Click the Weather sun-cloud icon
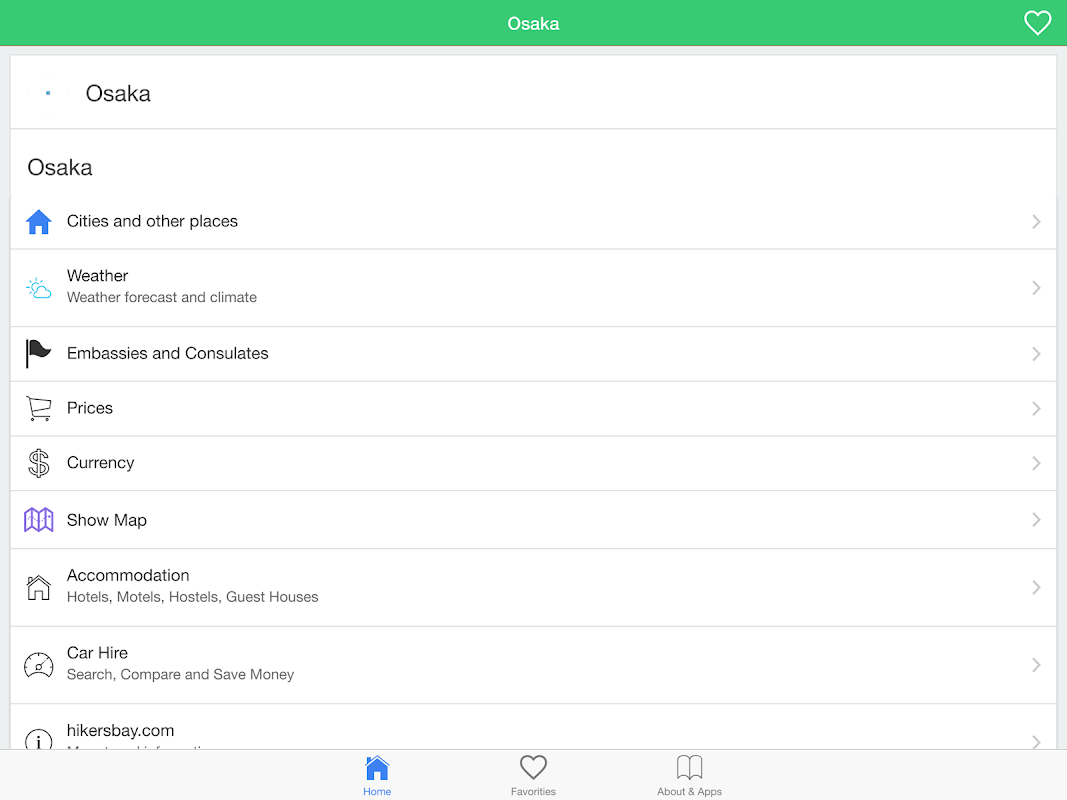Viewport: 1067px width, 800px height. (x=39, y=288)
